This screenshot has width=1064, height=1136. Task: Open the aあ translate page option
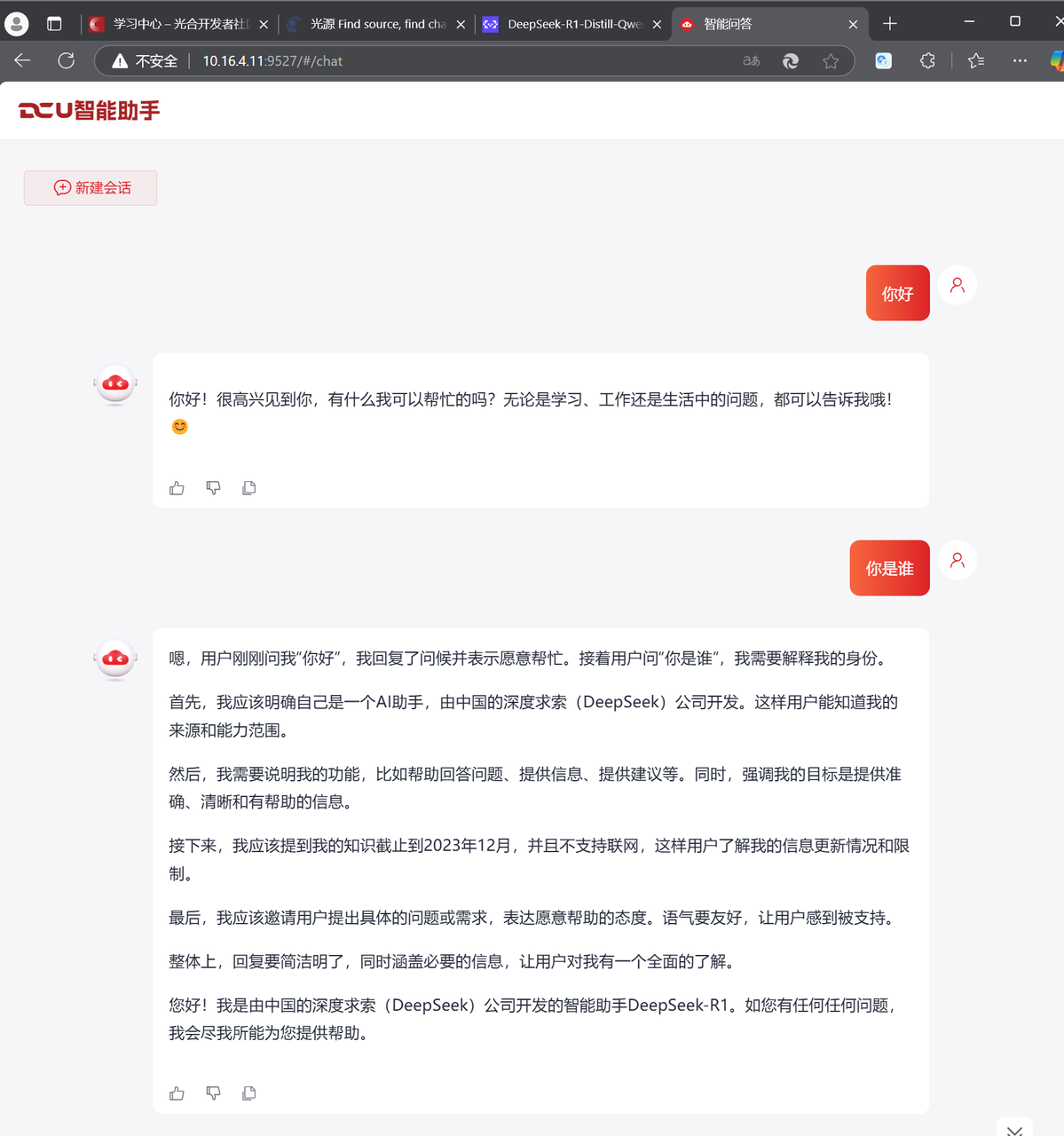click(752, 61)
